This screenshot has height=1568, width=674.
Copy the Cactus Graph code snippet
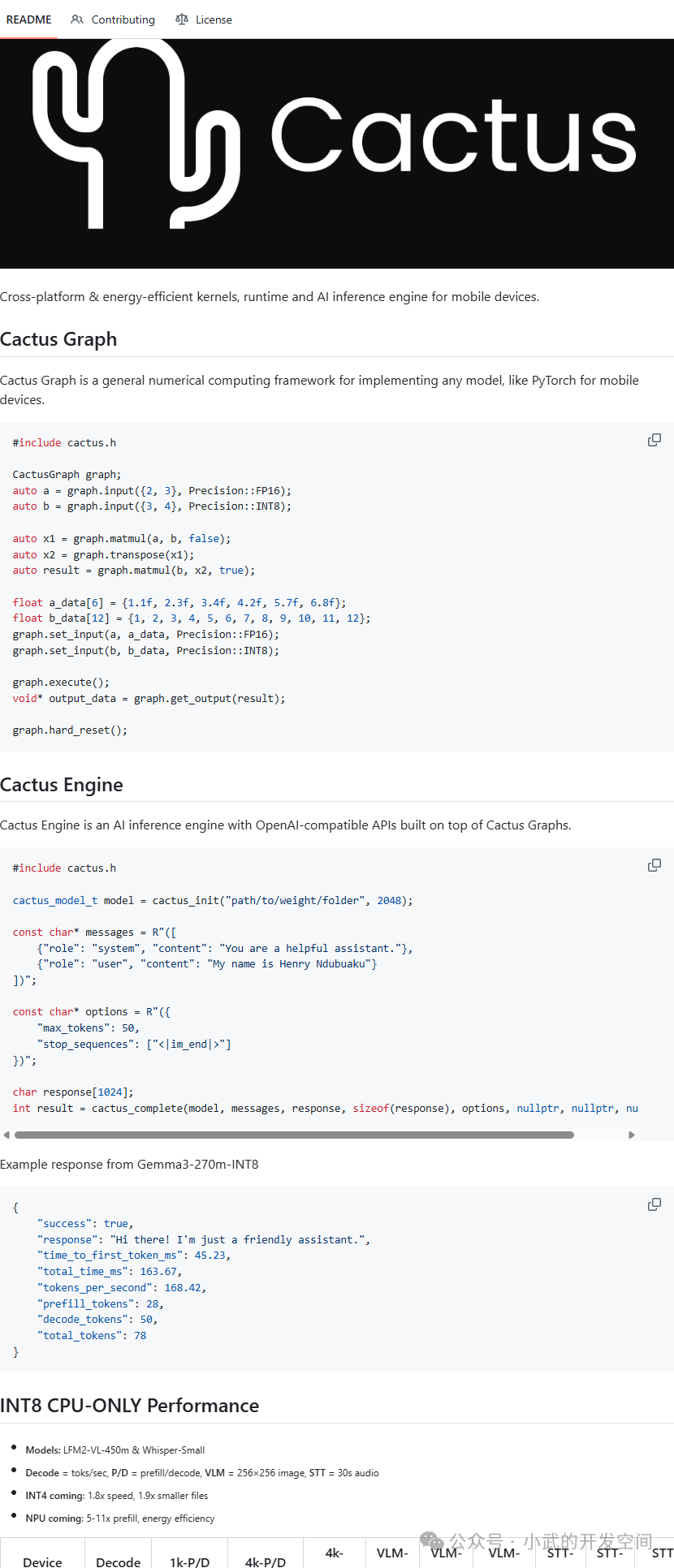(654, 440)
